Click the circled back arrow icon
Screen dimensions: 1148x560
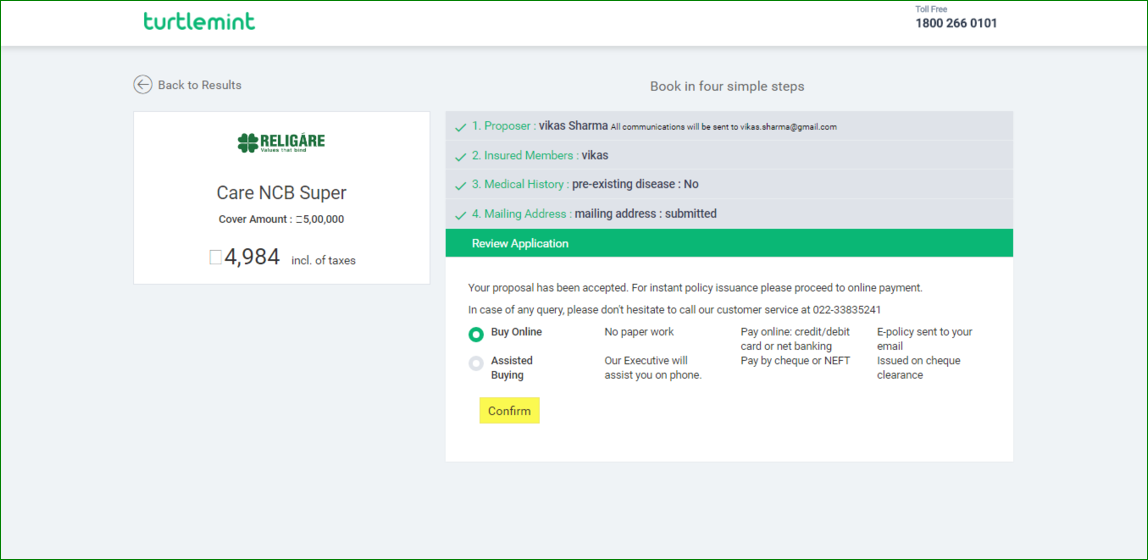tap(143, 85)
